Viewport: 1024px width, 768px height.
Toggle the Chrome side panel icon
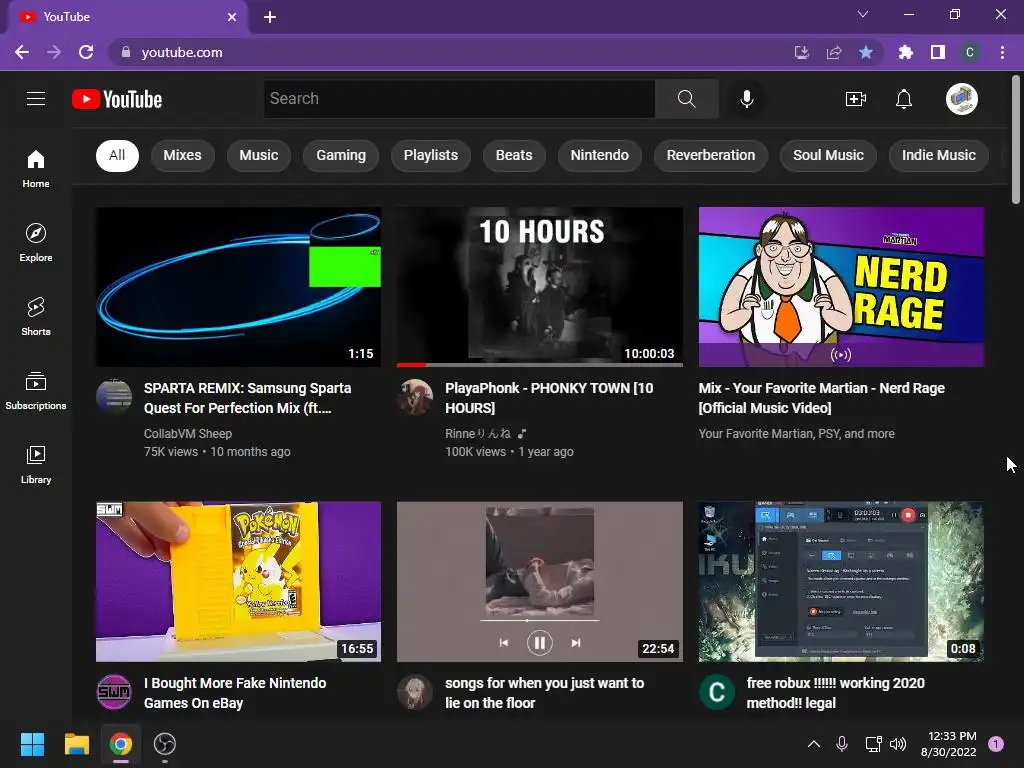[x=938, y=52]
